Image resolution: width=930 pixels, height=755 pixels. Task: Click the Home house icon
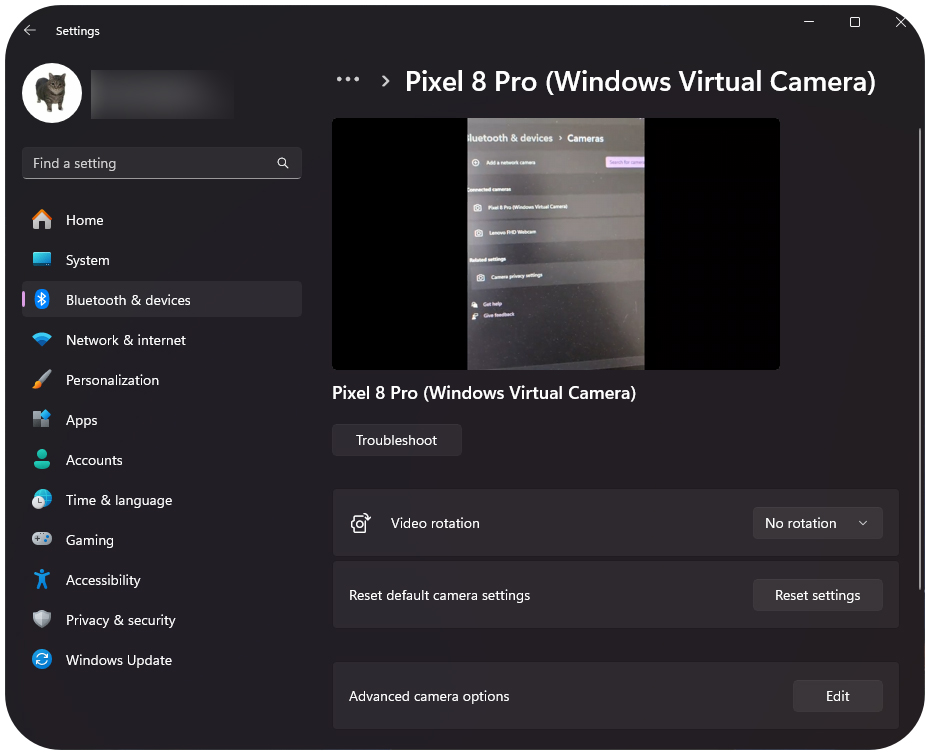[42, 219]
